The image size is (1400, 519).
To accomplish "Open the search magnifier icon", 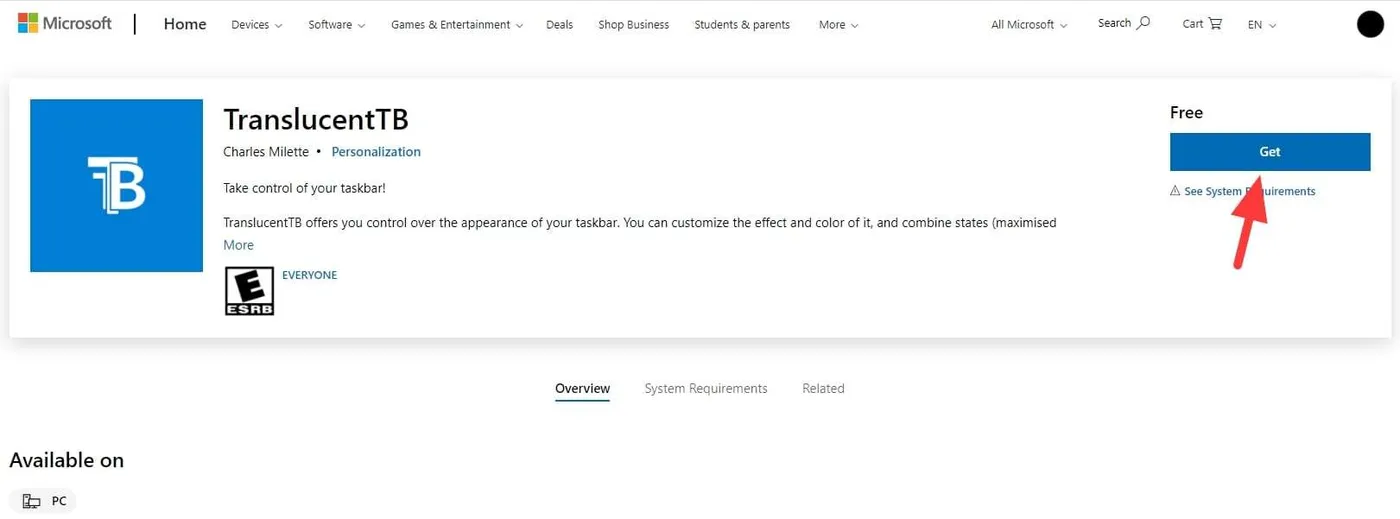I will pos(1144,23).
